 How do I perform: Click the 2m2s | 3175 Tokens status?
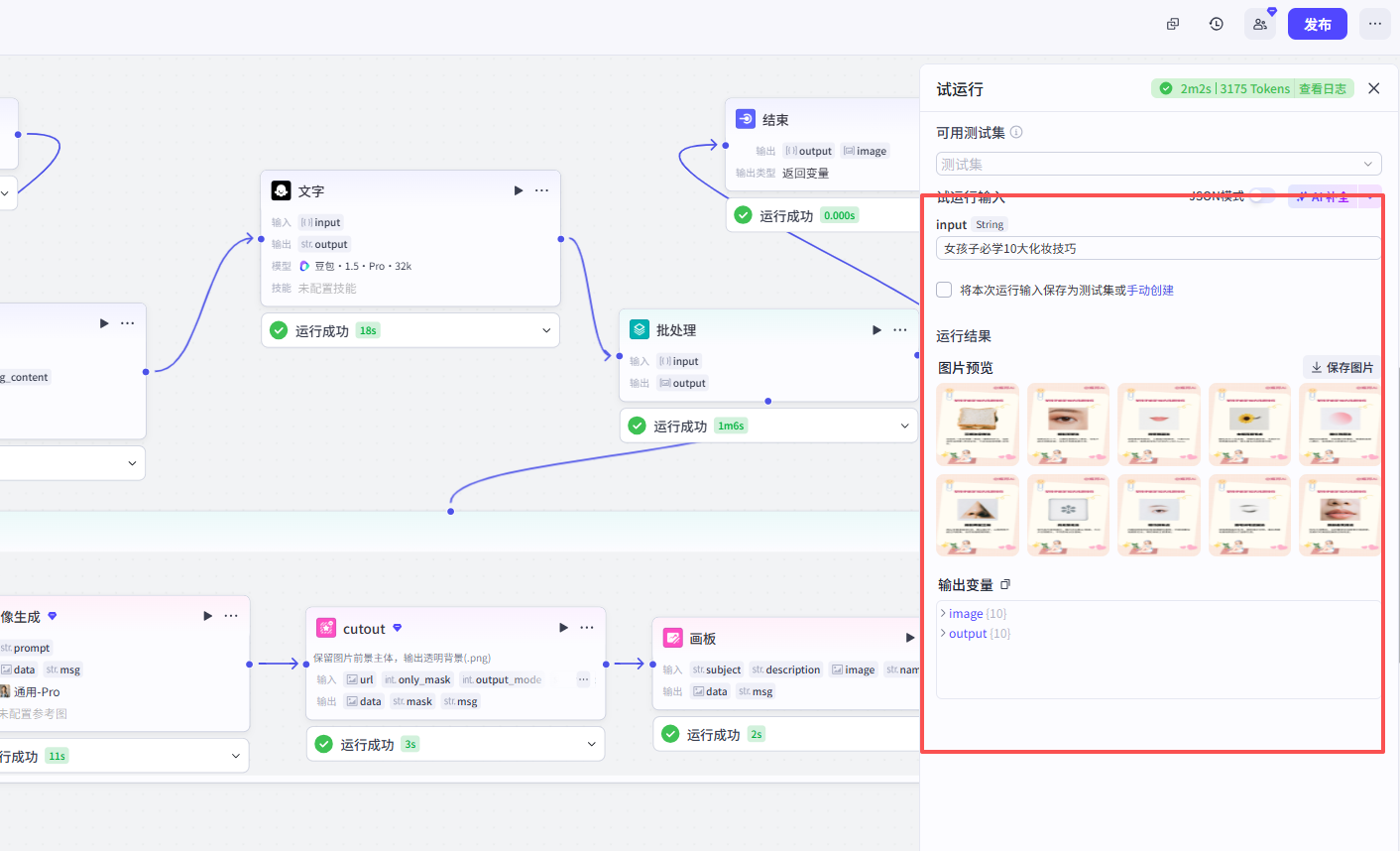(x=1234, y=88)
